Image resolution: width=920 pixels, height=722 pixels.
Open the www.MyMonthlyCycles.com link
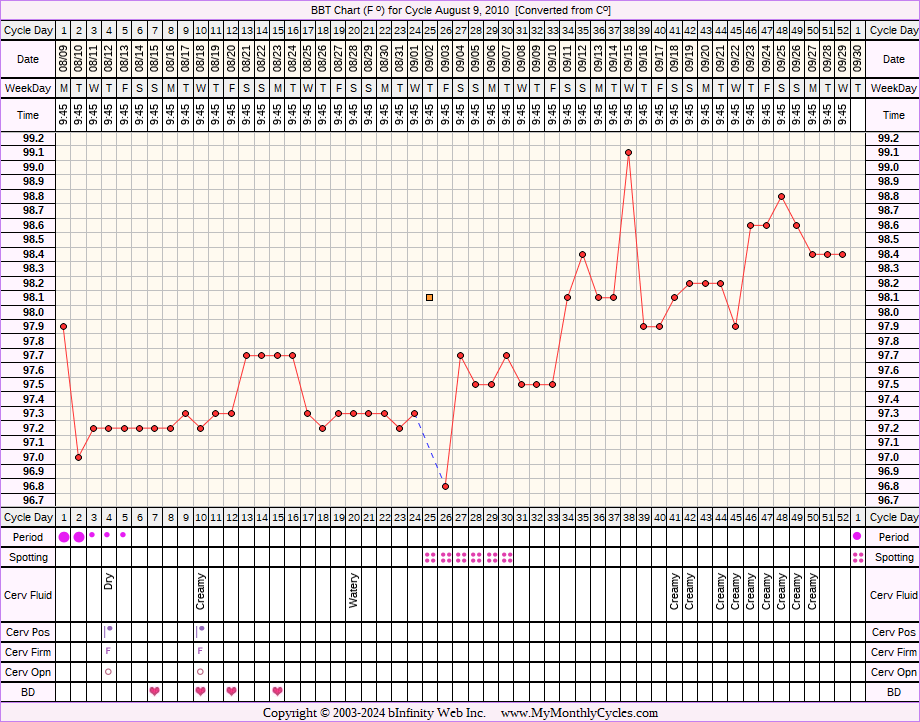click(579, 713)
